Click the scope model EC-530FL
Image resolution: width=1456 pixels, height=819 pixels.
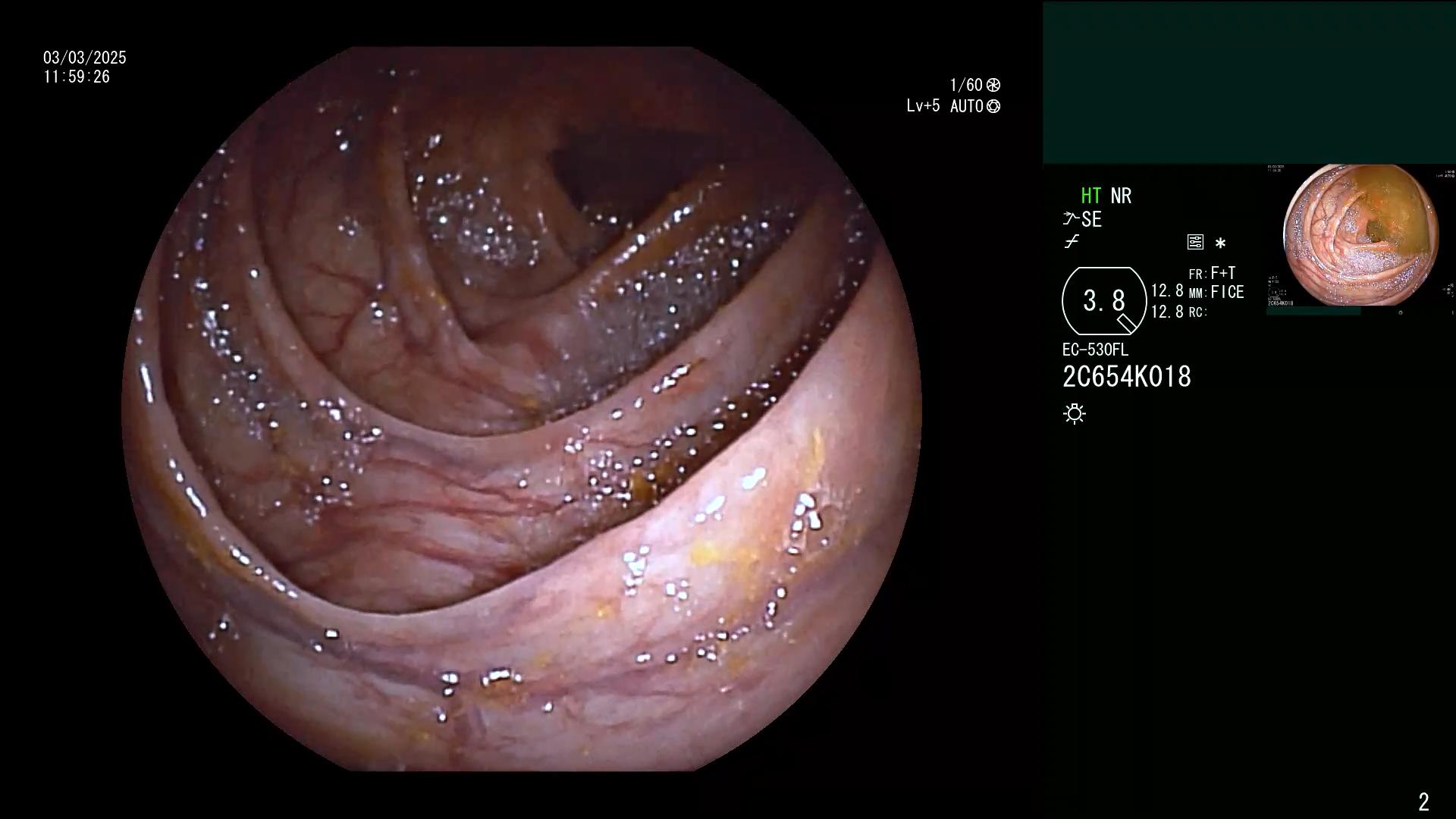click(x=1095, y=350)
